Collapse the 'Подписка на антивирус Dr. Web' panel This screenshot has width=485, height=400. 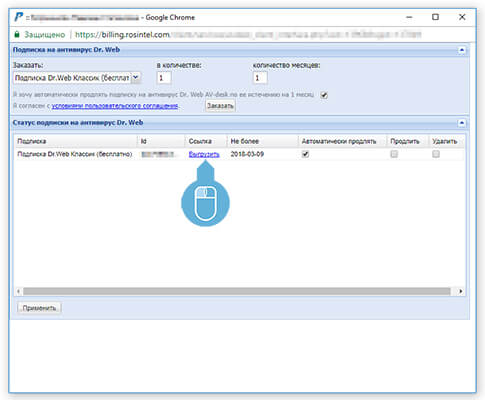pos(462,50)
